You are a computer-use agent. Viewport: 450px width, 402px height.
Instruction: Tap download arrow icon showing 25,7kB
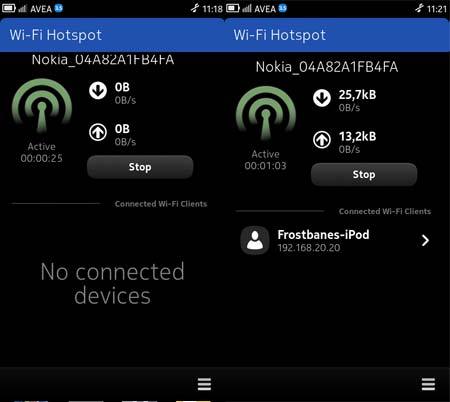coord(322,98)
